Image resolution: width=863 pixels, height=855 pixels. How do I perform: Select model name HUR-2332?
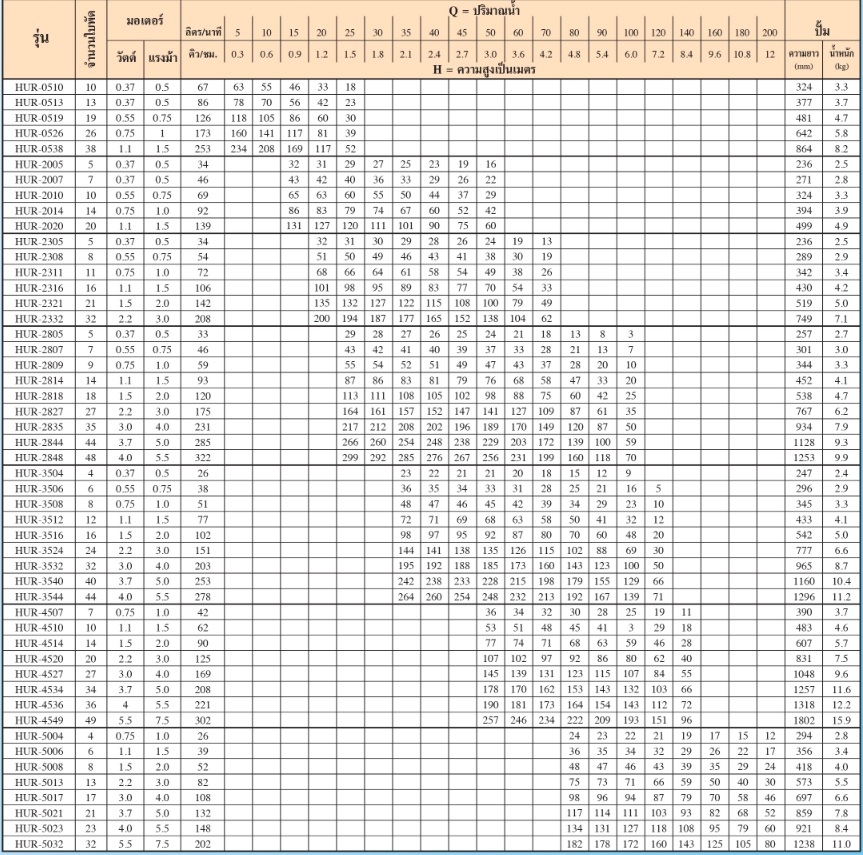39,319
